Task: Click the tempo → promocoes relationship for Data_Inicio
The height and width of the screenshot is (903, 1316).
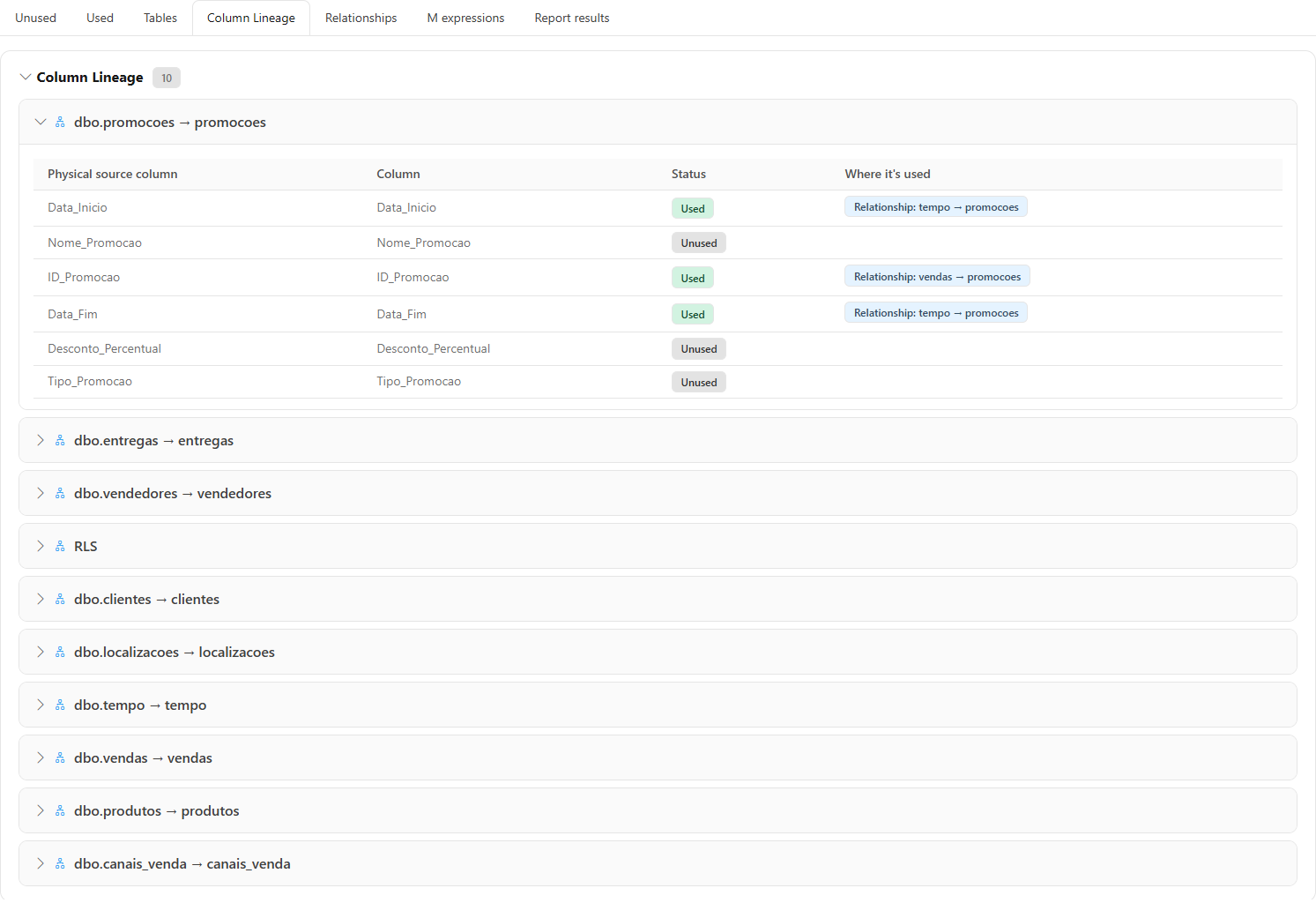Action: click(936, 207)
